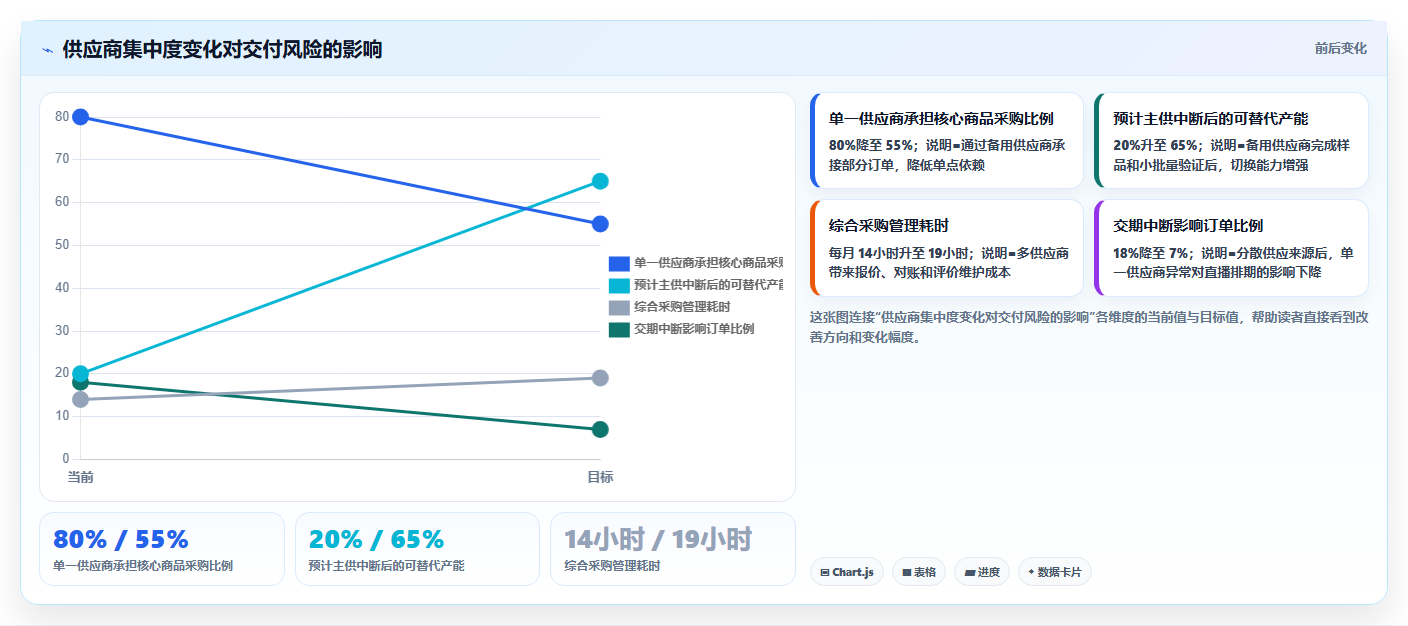Open the 单一供应商承担核心商品采购比例 info card
Screen dimensions: 1408x626
947,140
